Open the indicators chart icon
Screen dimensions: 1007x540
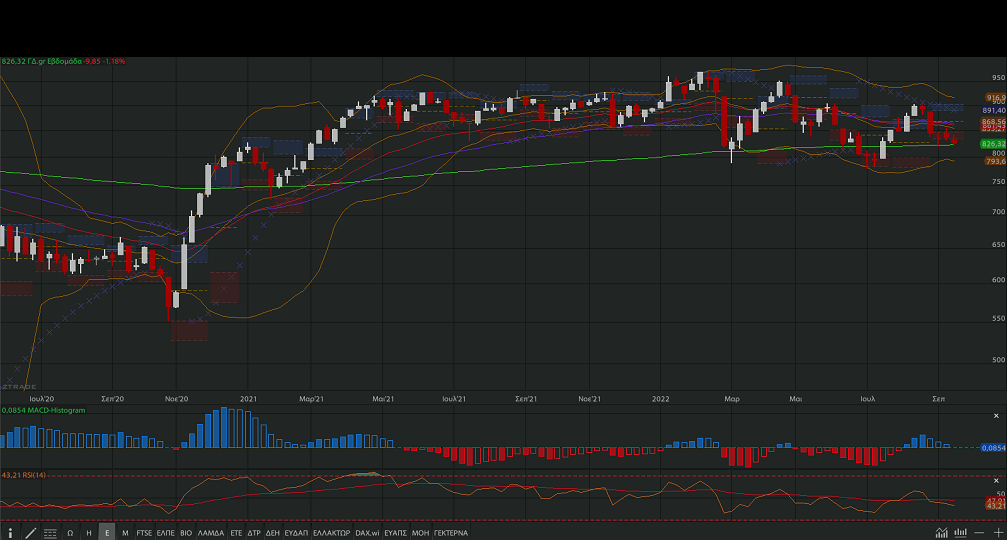(x=941, y=532)
